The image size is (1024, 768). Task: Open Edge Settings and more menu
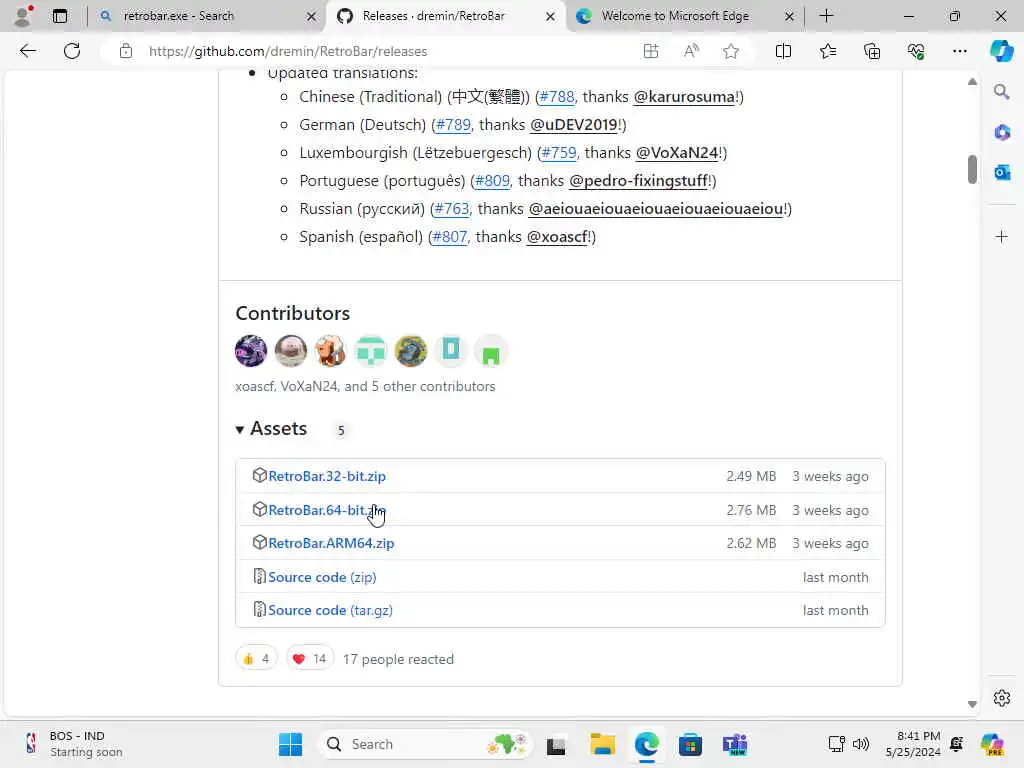pyautogui.click(x=959, y=51)
